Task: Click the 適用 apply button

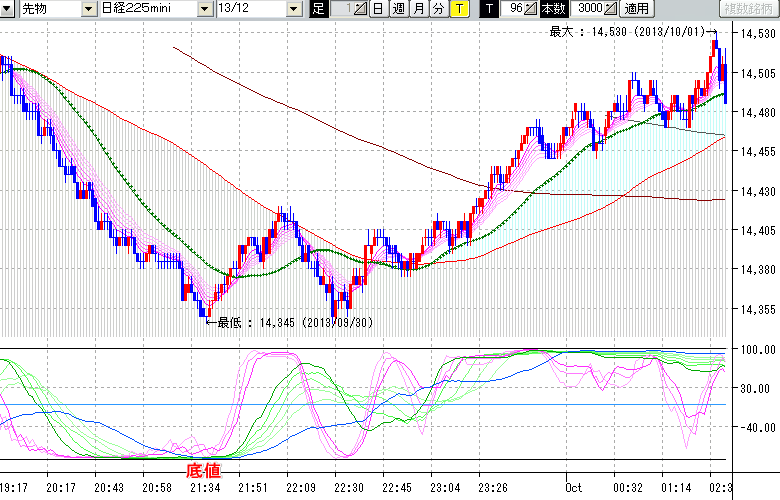Action: click(636, 9)
